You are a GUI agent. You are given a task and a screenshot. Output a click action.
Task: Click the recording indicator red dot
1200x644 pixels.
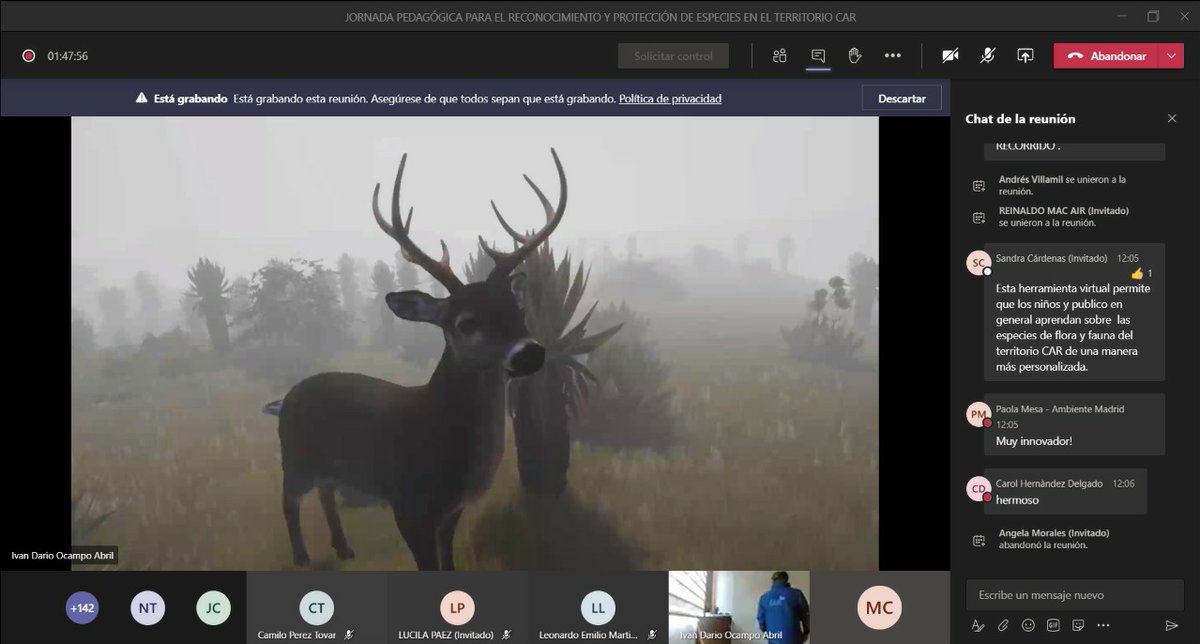click(29, 56)
